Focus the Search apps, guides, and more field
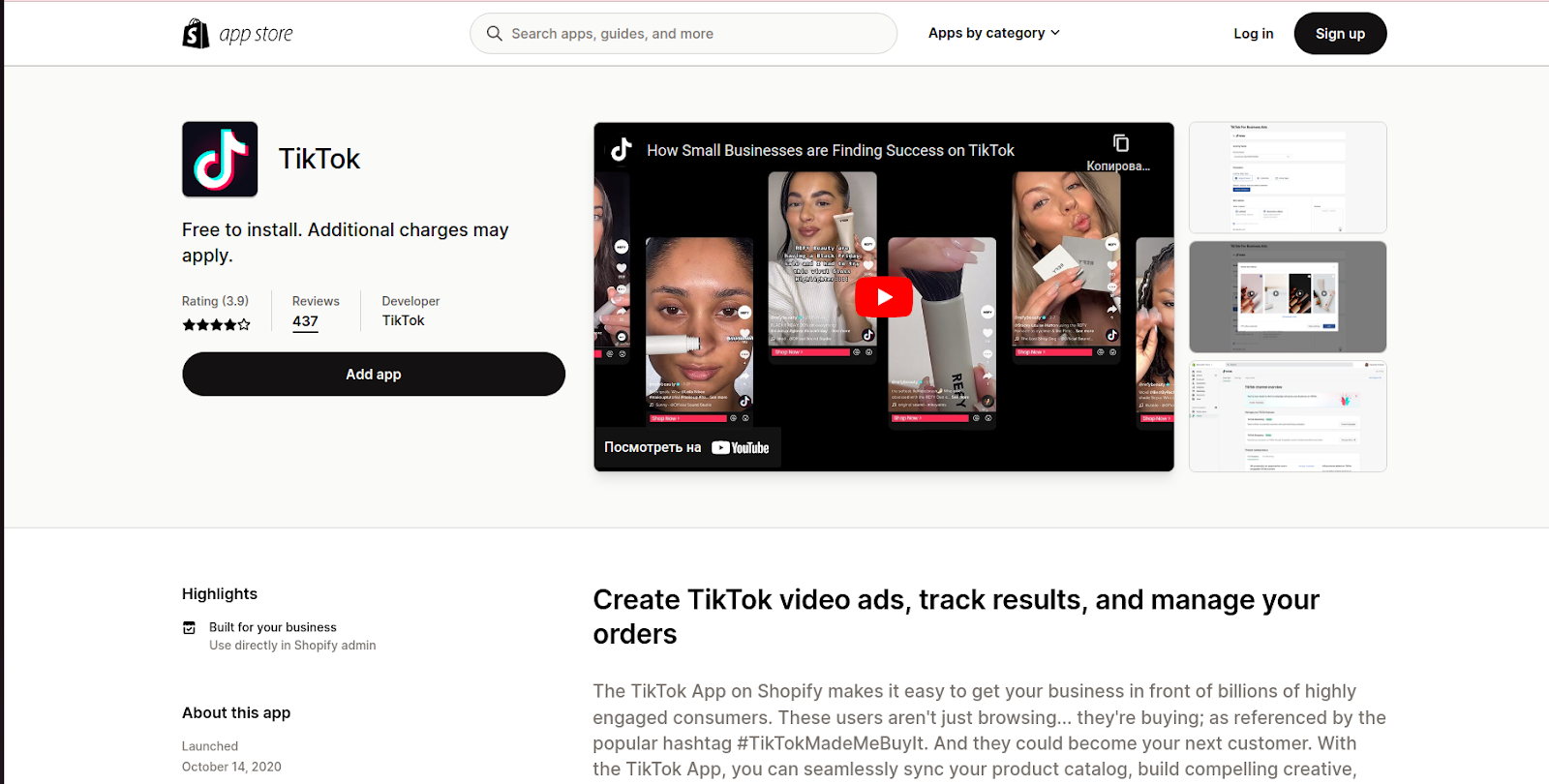Screen dimensions: 1549x784 point(683,34)
